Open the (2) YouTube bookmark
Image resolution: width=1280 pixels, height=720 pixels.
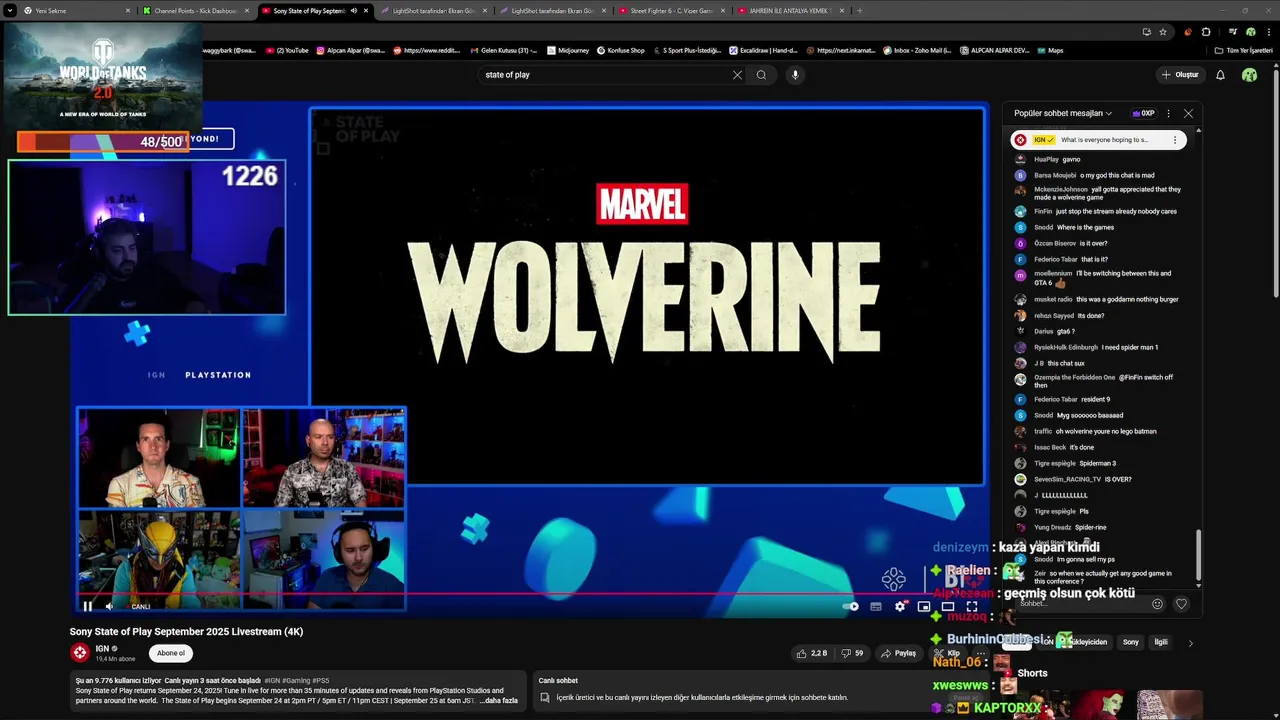(x=287, y=50)
